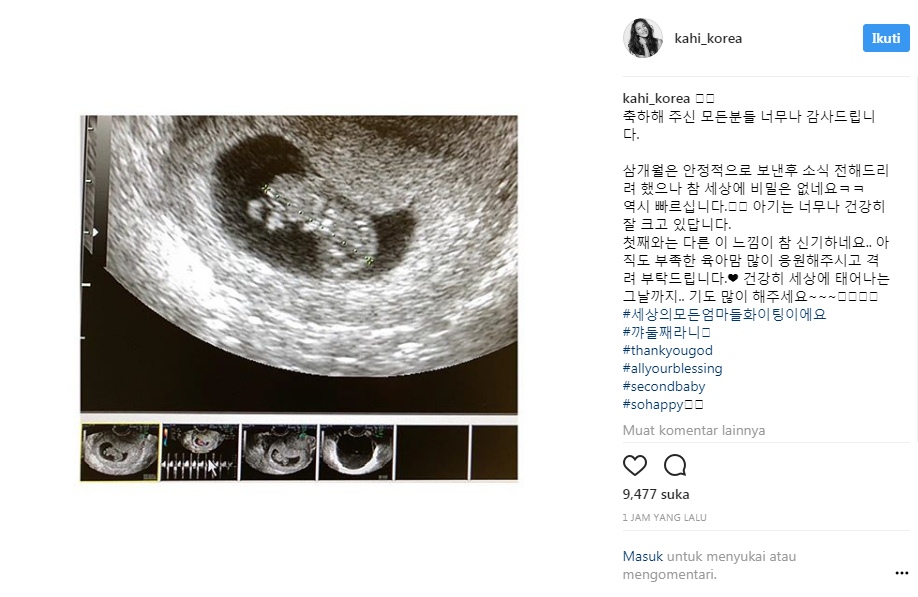Open the three-dots more options menu
The height and width of the screenshot is (597, 918).
coord(902,573)
